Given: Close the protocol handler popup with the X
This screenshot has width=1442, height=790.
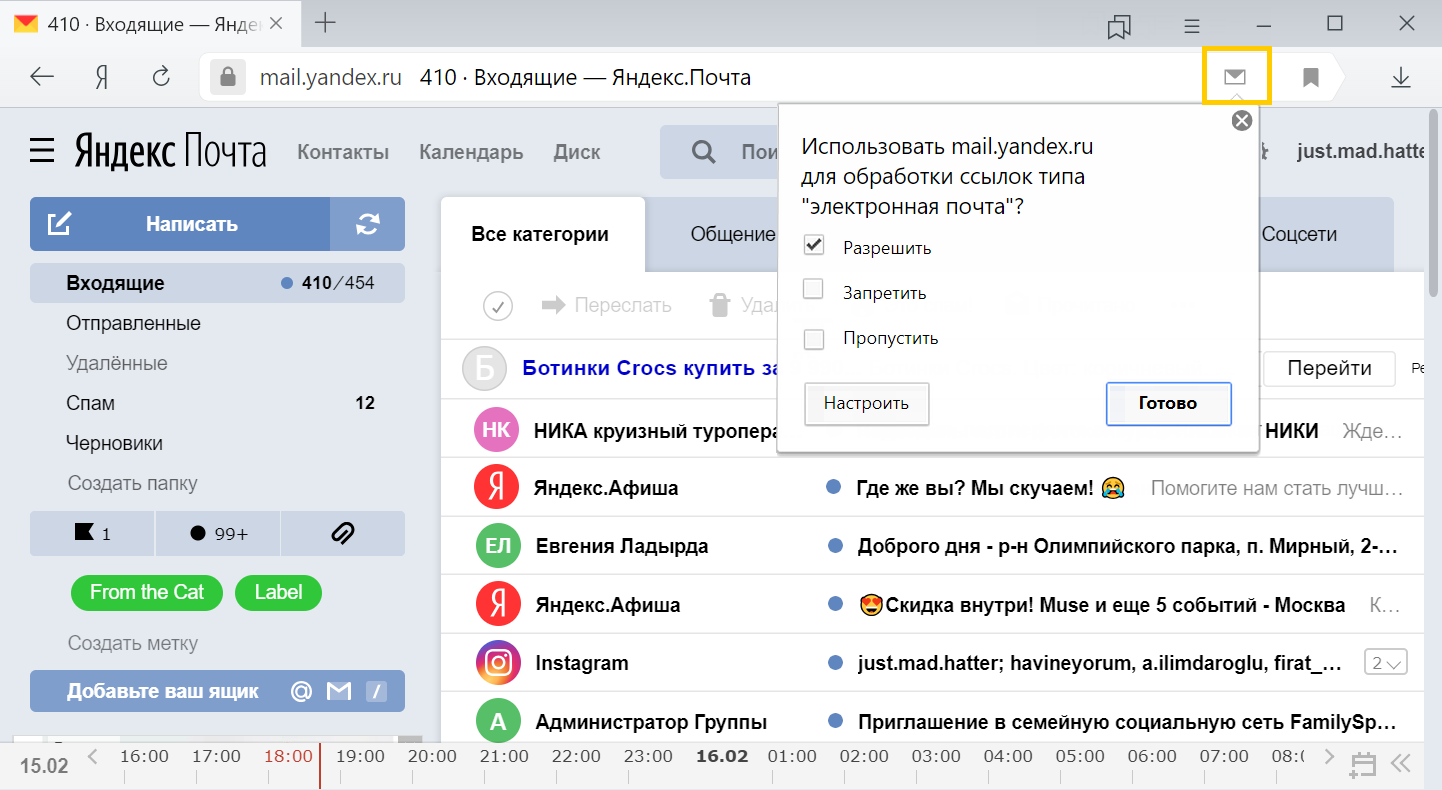Looking at the screenshot, I should click(1241, 121).
